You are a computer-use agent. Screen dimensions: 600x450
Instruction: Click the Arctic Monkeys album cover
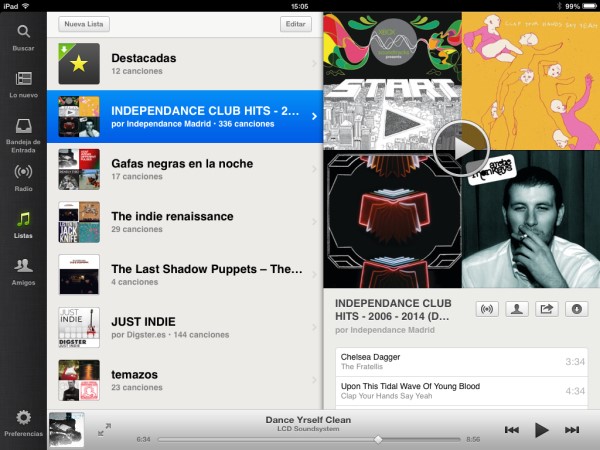[531, 219]
